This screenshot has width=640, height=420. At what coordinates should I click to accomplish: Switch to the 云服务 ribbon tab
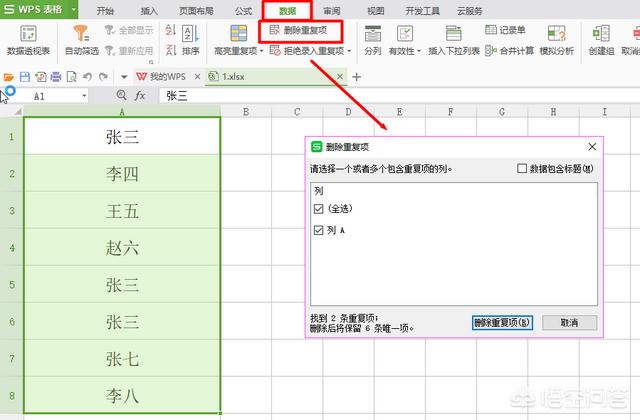coord(469,11)
